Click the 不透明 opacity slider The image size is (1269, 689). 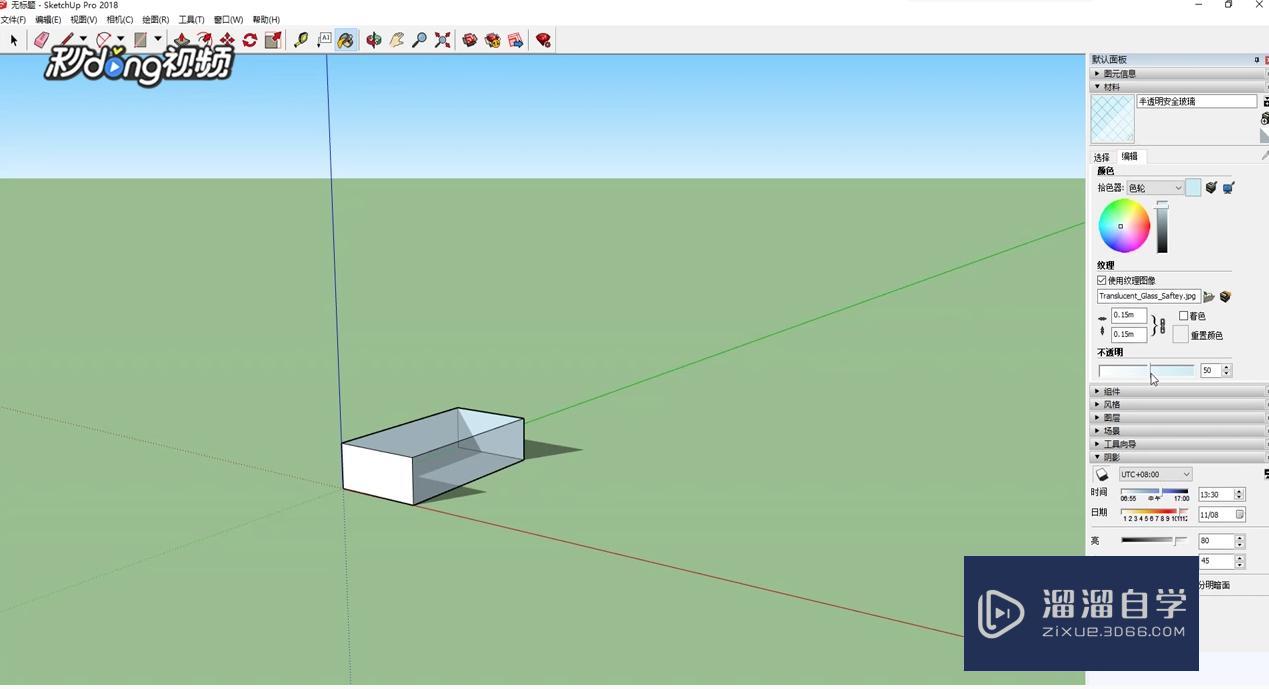[x=1147, y=370]
